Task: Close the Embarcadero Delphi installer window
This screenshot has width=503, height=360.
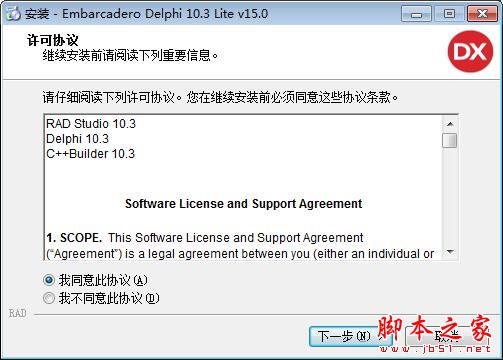Action: pos(482,14)
